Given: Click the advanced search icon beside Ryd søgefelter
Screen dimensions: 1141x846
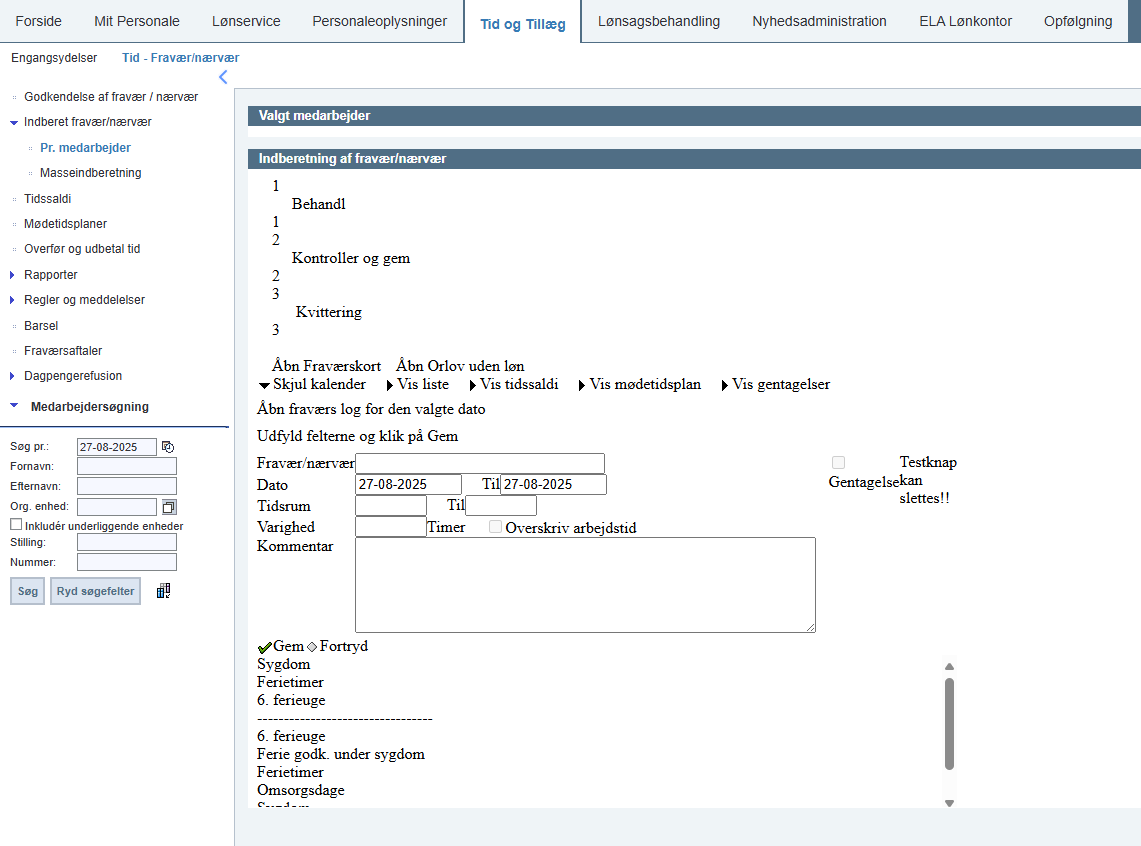Looking at the screenshot, I should pos(164,591).
